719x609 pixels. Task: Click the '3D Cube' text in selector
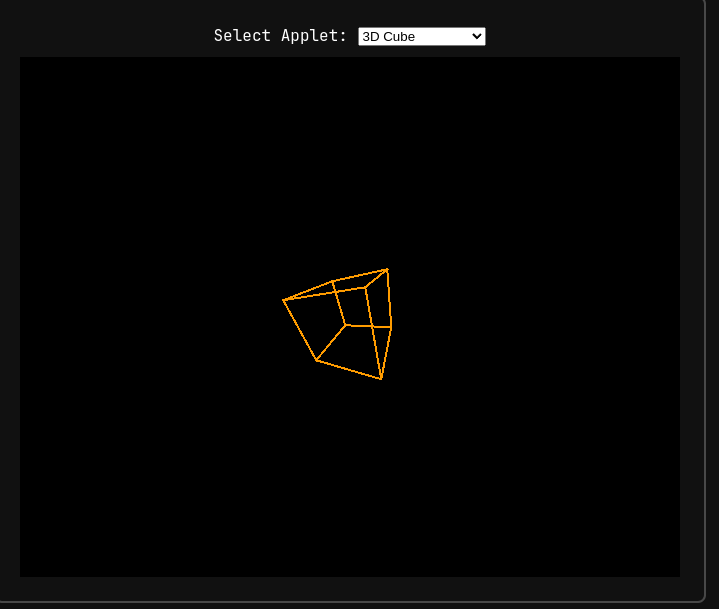click(x=389, y=37)
